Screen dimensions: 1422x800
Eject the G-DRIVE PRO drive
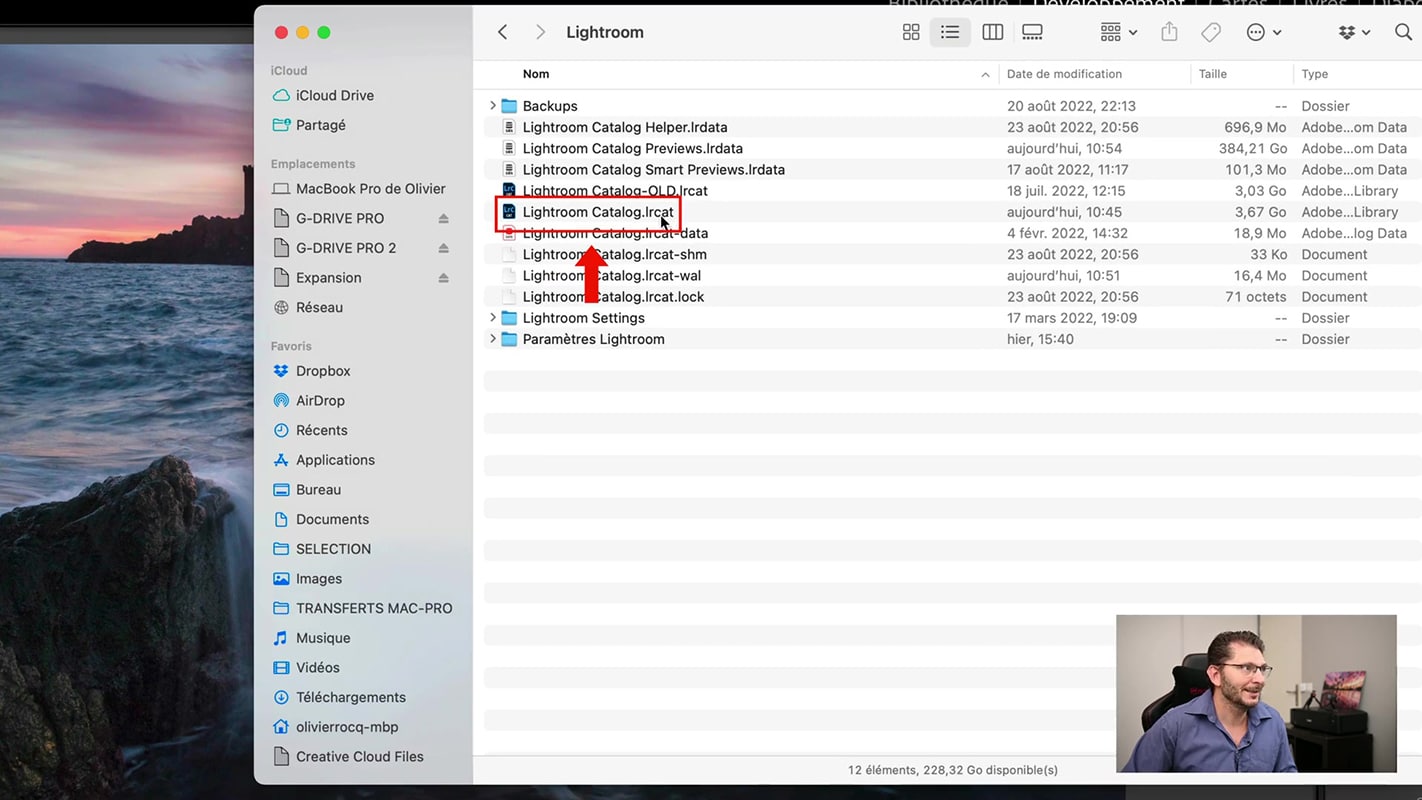click(443, 218)
